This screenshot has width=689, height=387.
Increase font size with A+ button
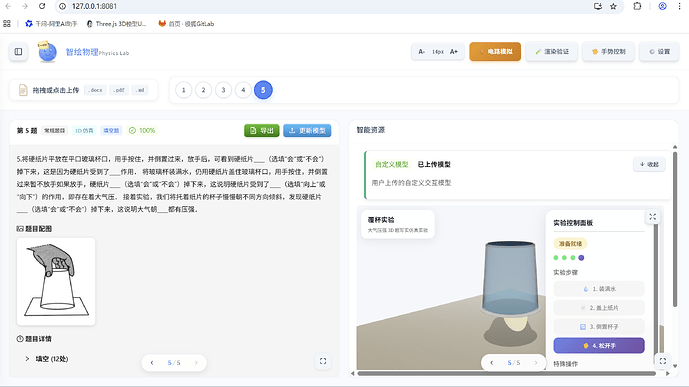pos(454,52)
